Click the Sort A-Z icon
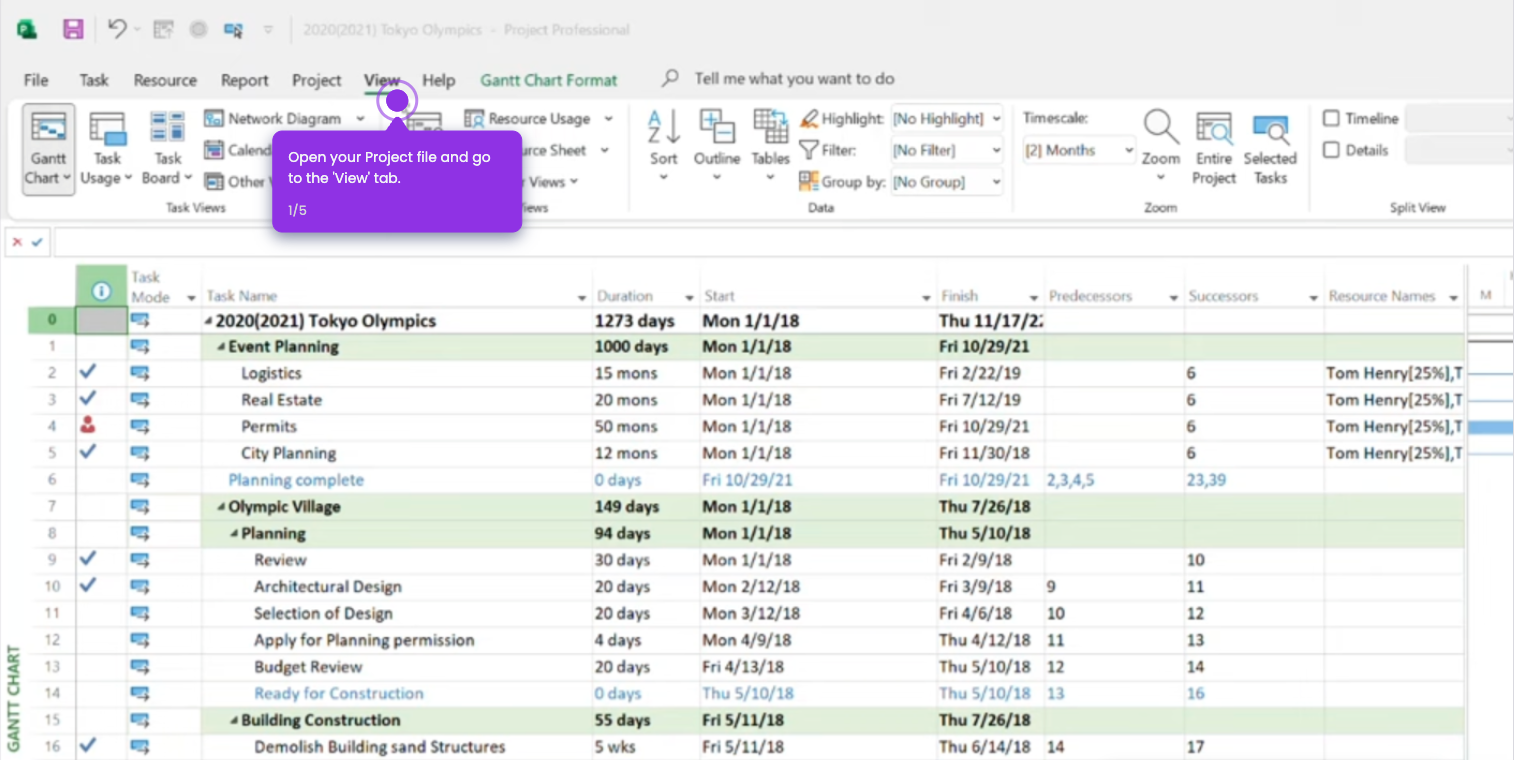 pos(664,128)
